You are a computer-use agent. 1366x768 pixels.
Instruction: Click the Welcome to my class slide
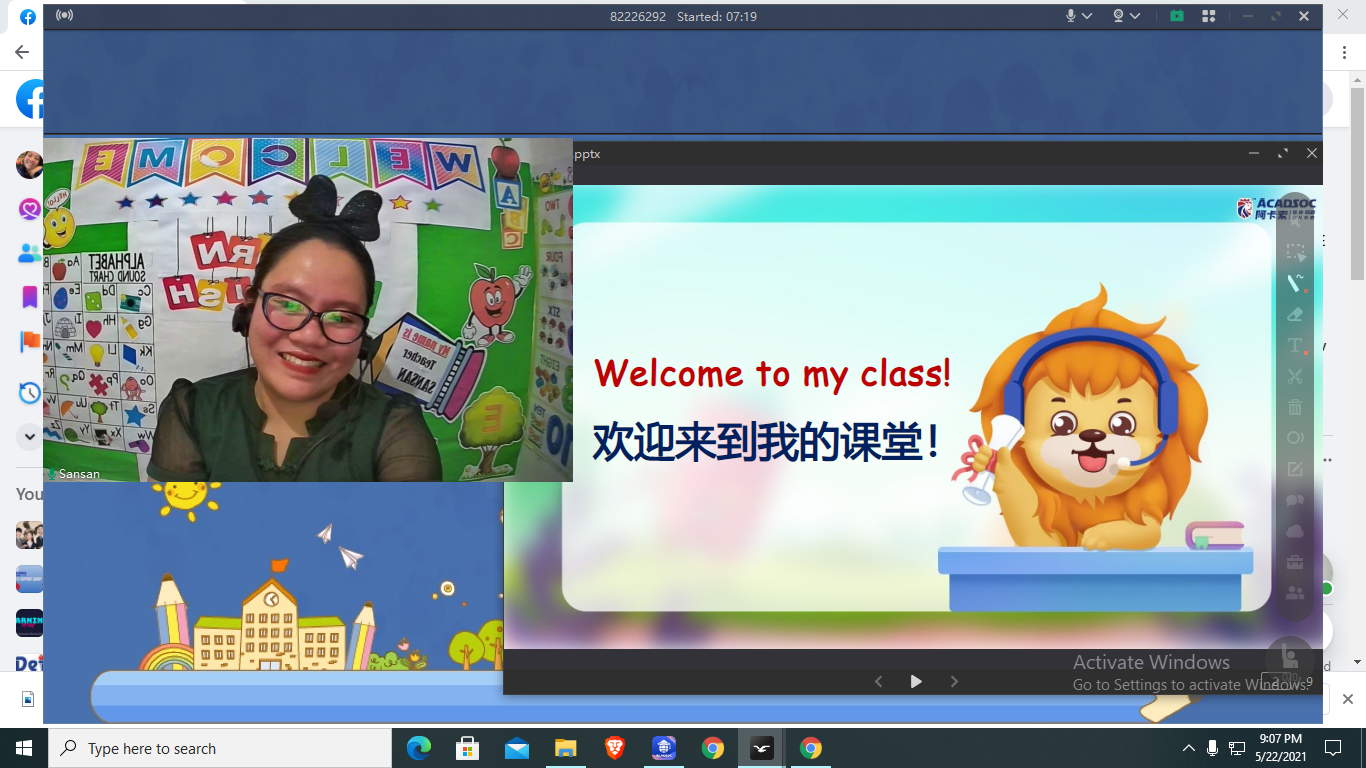coord(915,415)
